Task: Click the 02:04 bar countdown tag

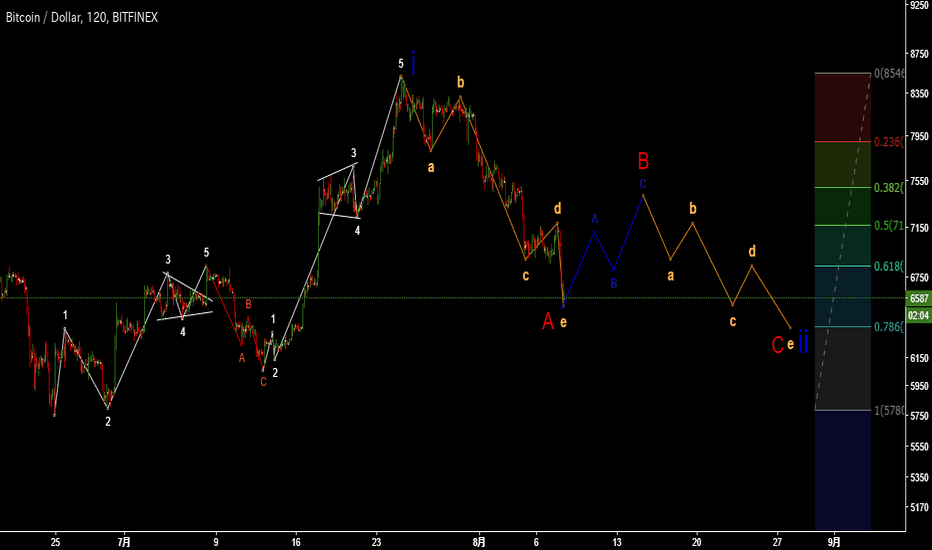Action: point(919,315)
